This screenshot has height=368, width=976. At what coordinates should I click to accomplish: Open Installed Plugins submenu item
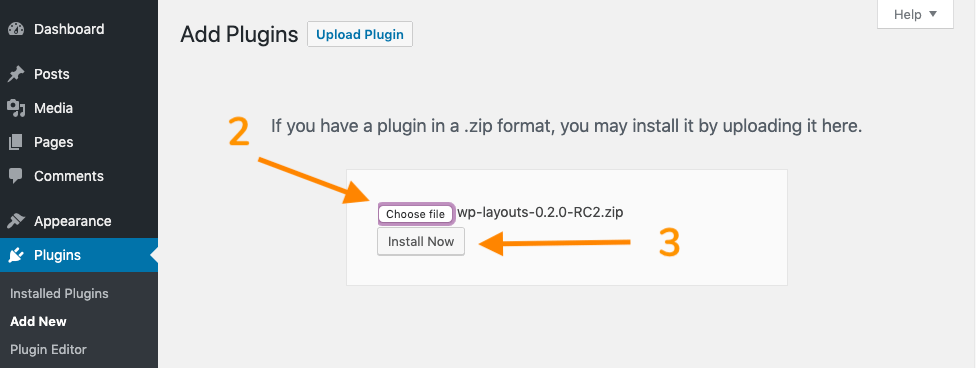click(59, 293)
